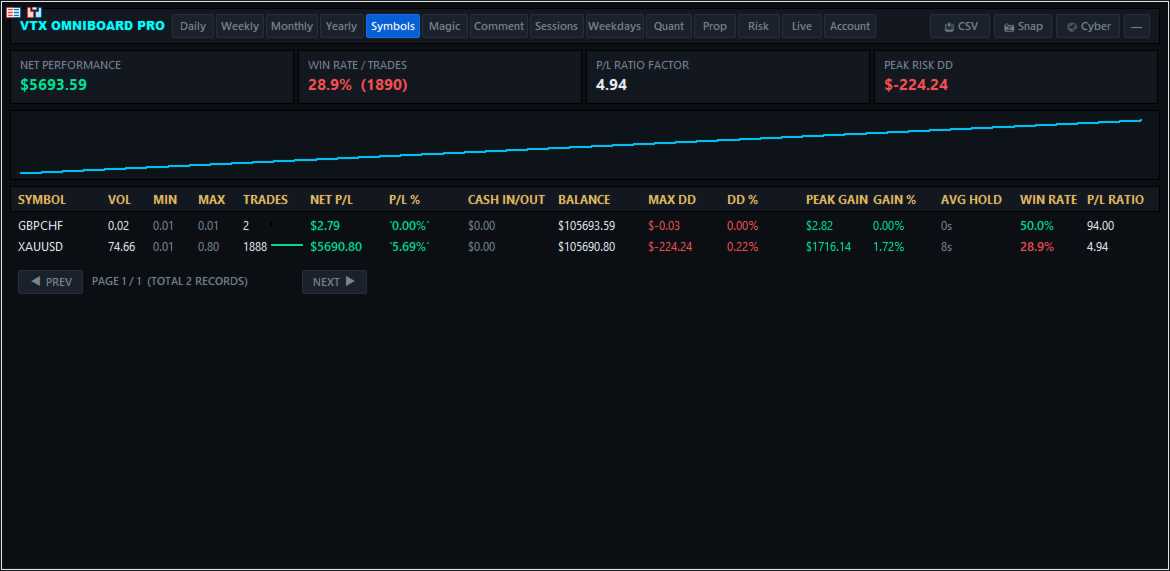This screenshot has width=1170, height=571.
Task: Select the GBPCHF symbol row
Action: pos(584,226)
